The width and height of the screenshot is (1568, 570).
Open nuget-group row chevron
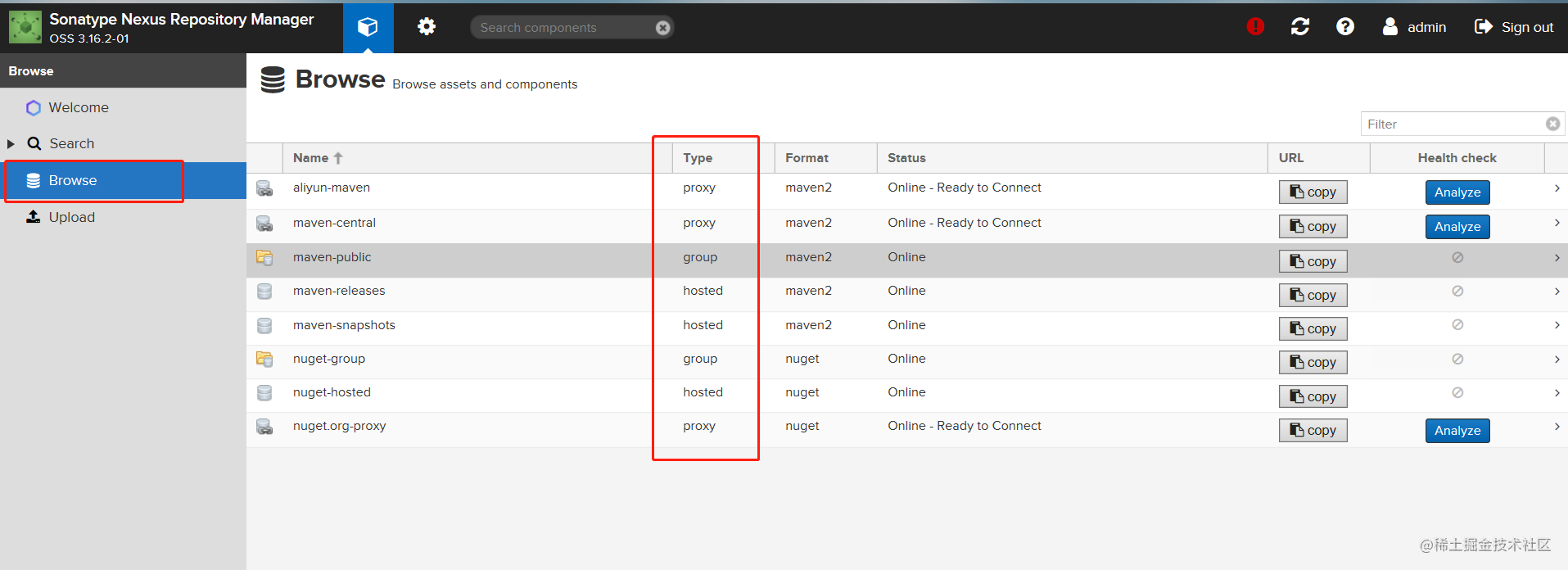(1557, 360)
